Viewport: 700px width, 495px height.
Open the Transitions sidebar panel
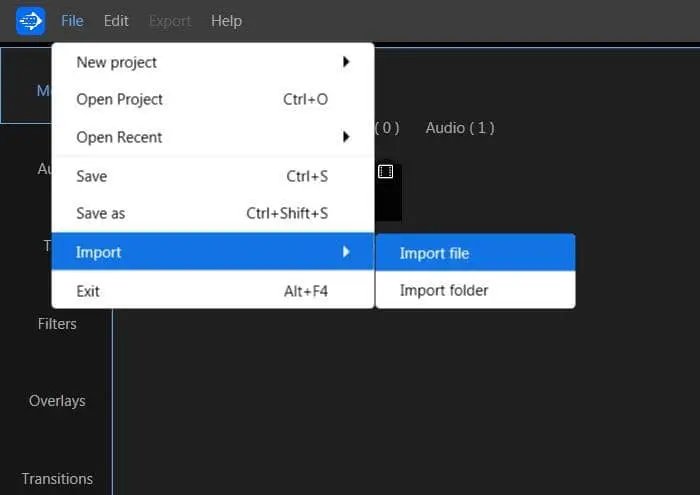click(x=57, y=478)
